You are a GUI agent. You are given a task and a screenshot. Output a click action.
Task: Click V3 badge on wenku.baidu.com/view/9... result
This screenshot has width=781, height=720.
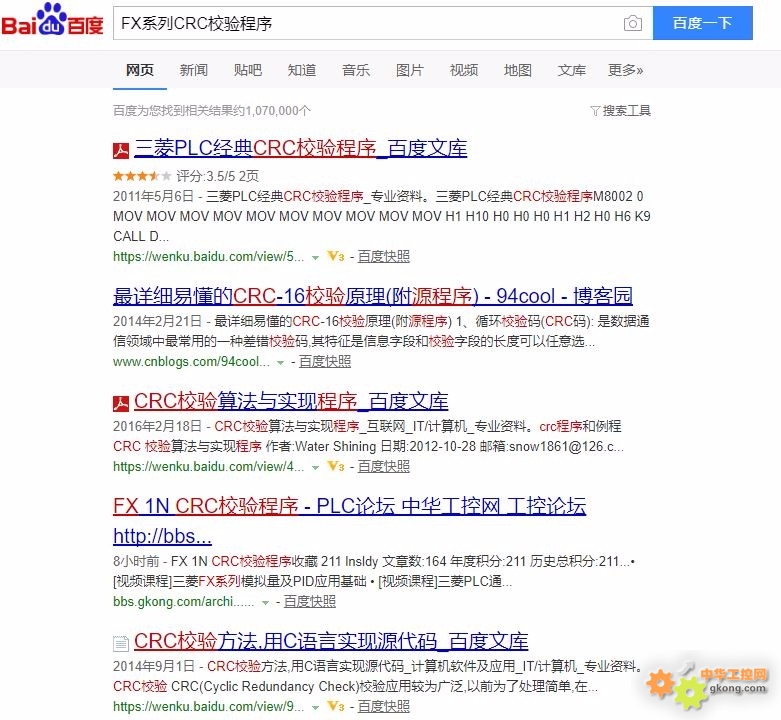[336, 706]
